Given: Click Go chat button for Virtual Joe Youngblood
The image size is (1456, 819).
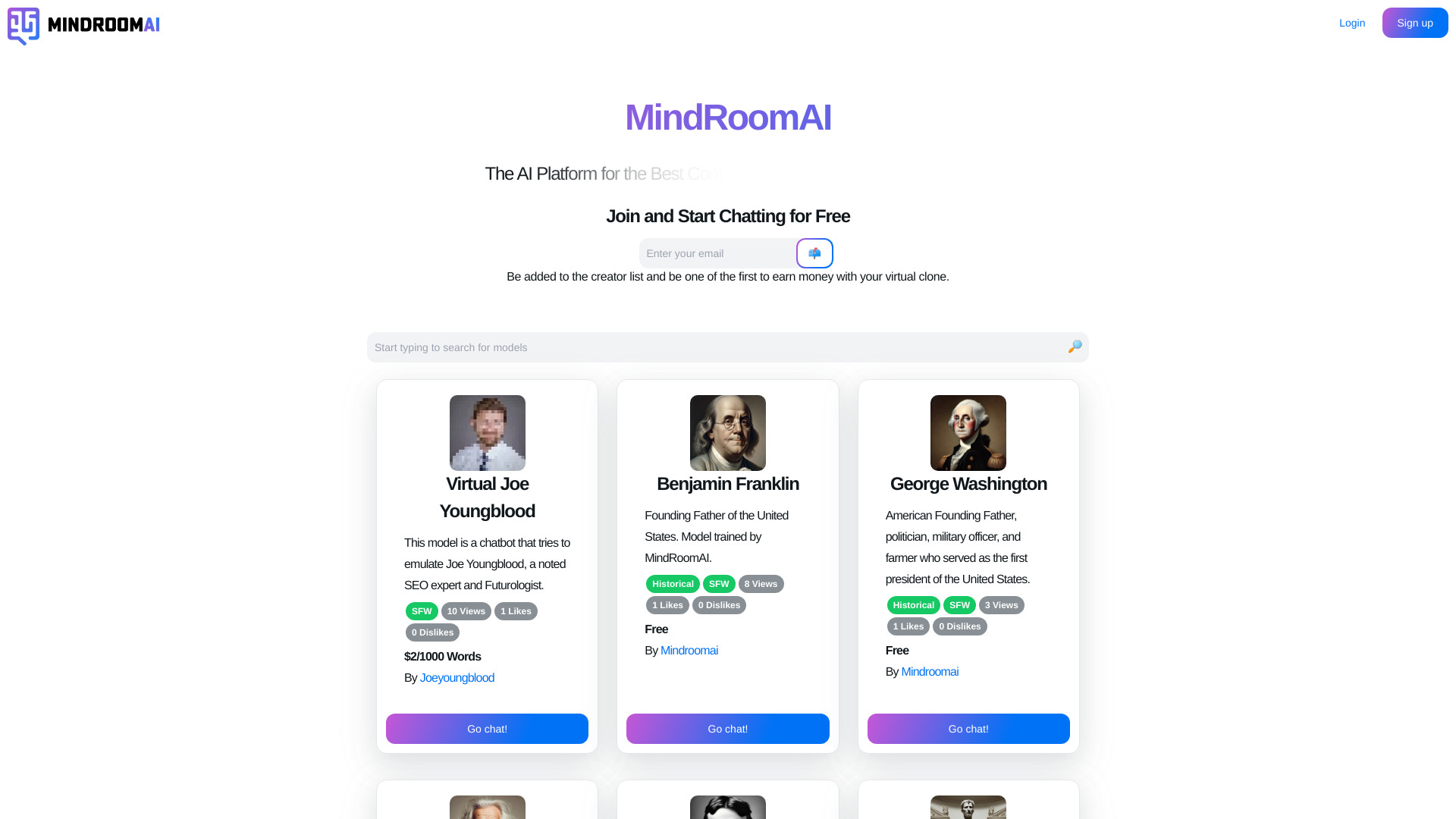Looking at the screenshot, I should 487,728.
